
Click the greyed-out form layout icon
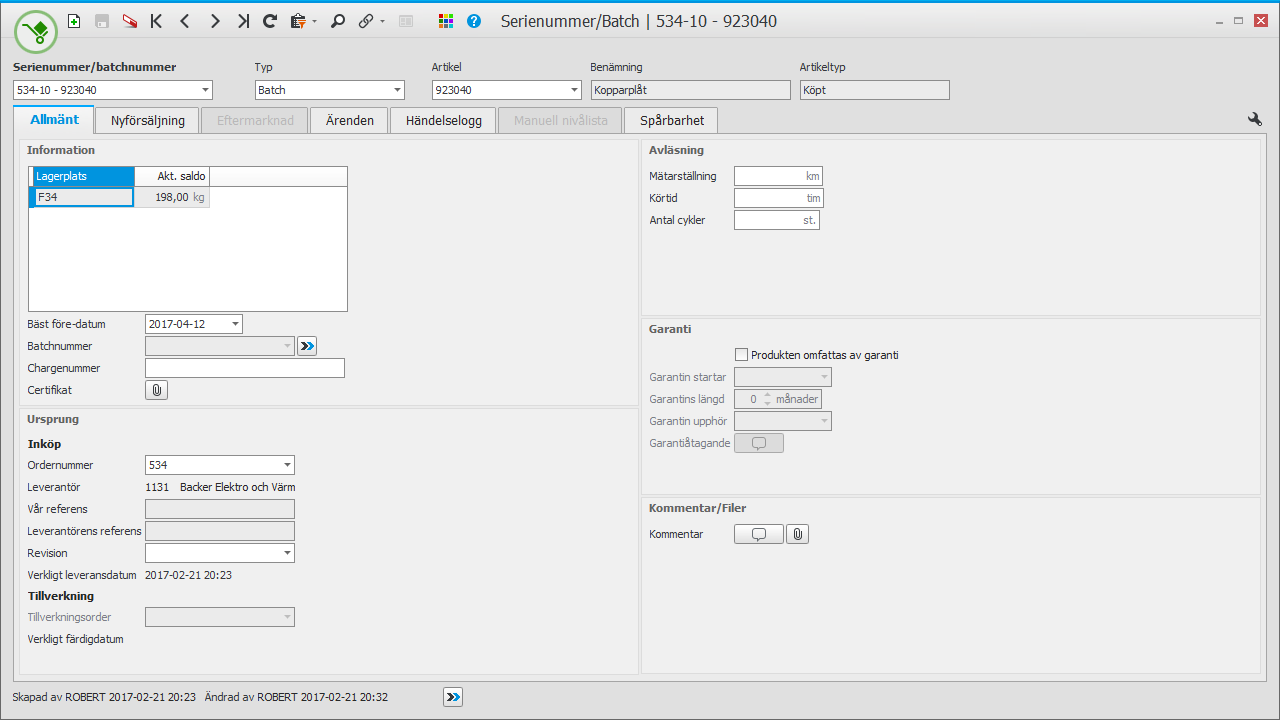[x=406, y=21]
